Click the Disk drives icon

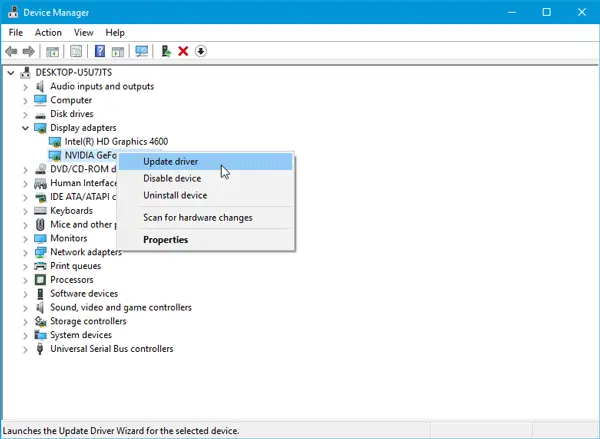40,114
